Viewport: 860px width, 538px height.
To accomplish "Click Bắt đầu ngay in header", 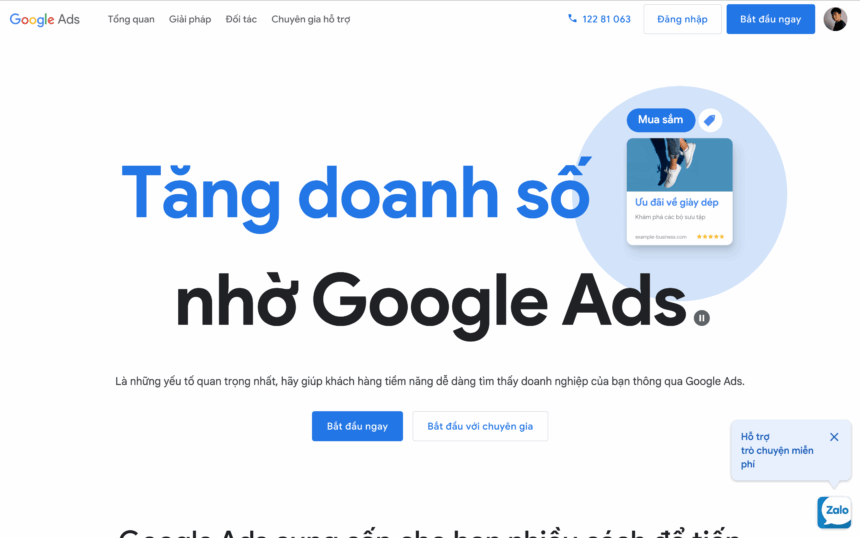I will tap(771, 19).
